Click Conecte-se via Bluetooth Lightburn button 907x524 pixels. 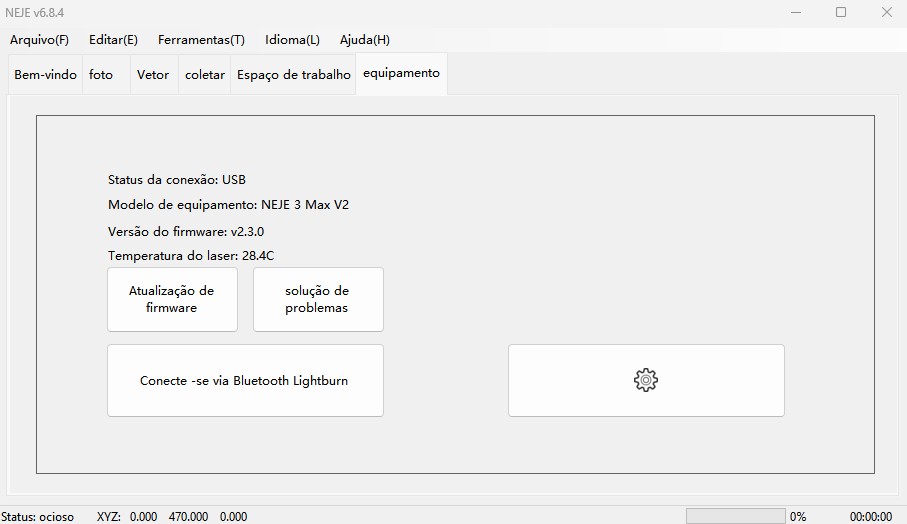[245, 381]
